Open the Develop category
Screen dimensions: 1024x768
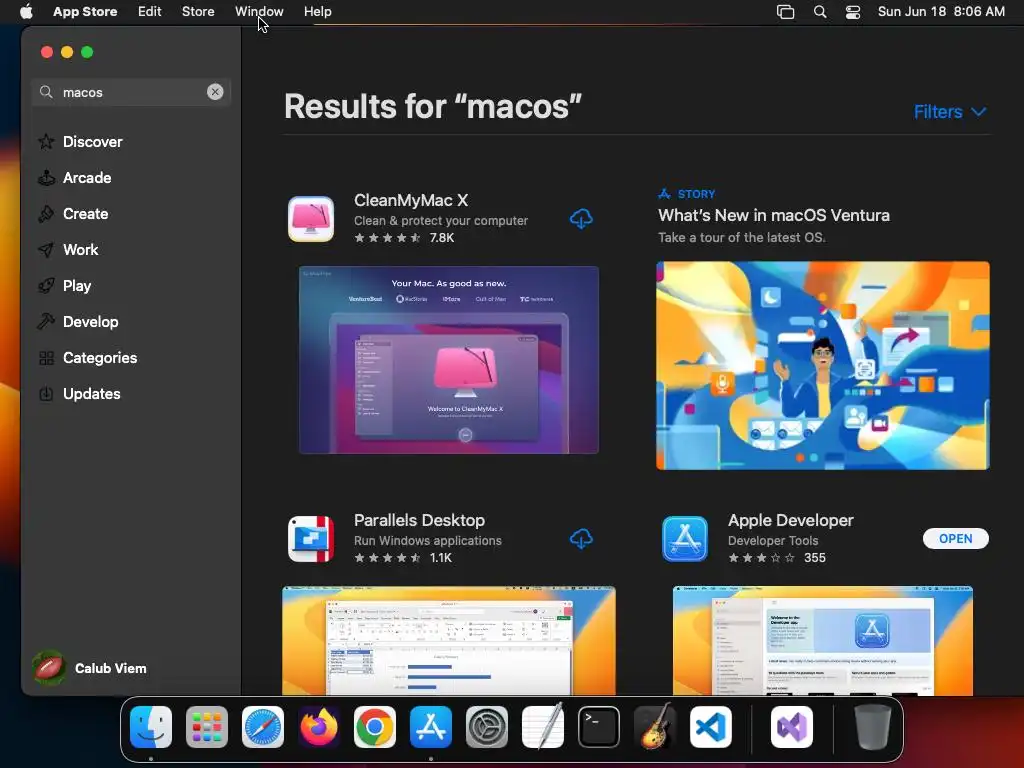pos(78,321)
